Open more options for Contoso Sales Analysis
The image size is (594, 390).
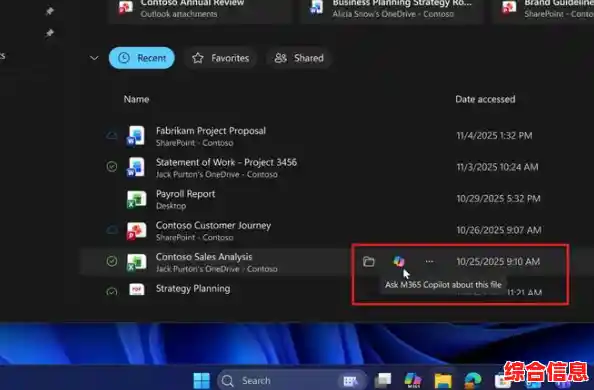point(429,261)
